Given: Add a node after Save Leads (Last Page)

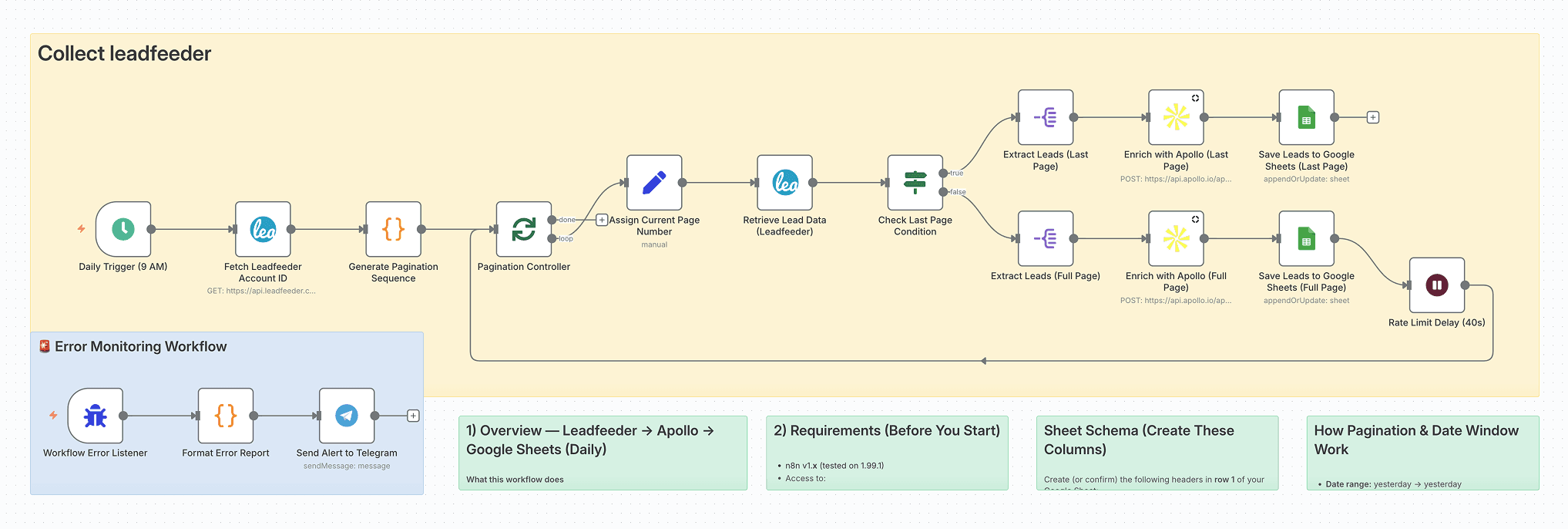Looking at the screenshot, I should [x=1373, y=117].
